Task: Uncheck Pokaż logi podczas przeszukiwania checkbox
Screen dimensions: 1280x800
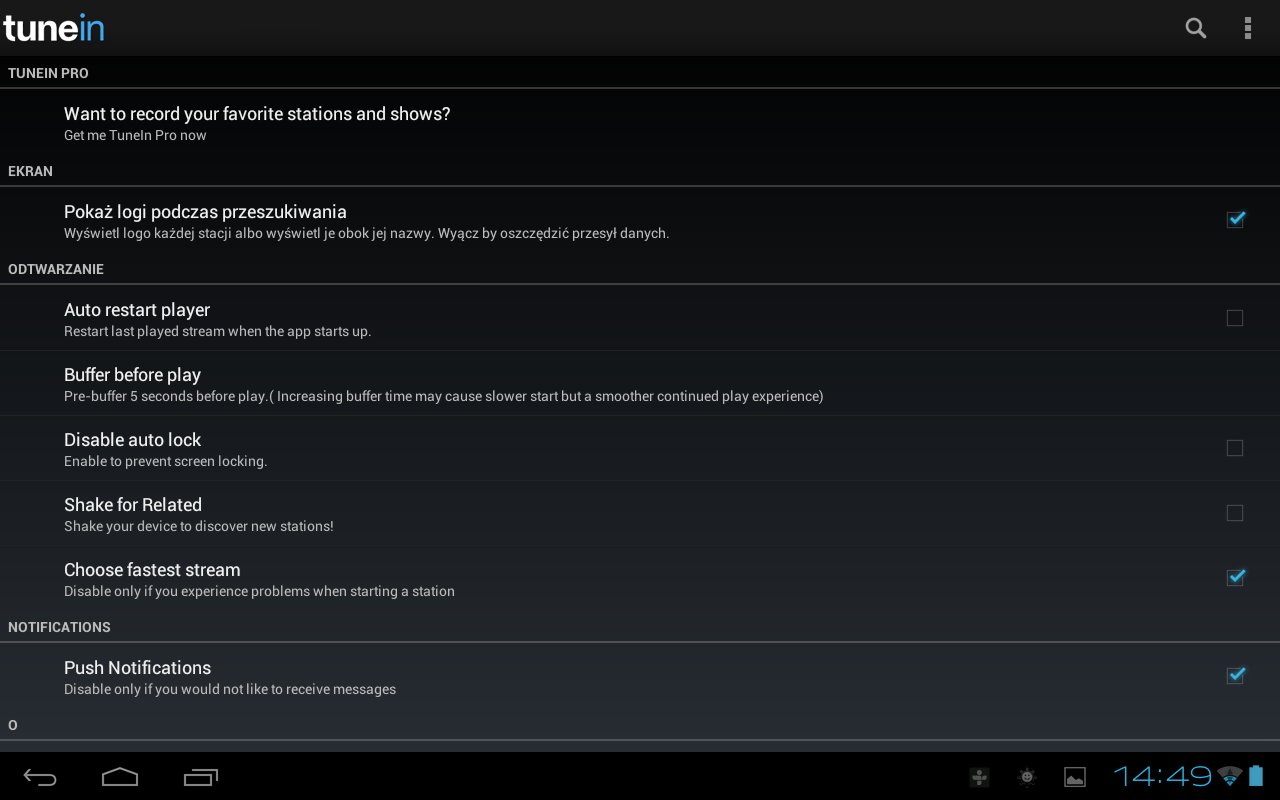Action: coord(1235,220)
